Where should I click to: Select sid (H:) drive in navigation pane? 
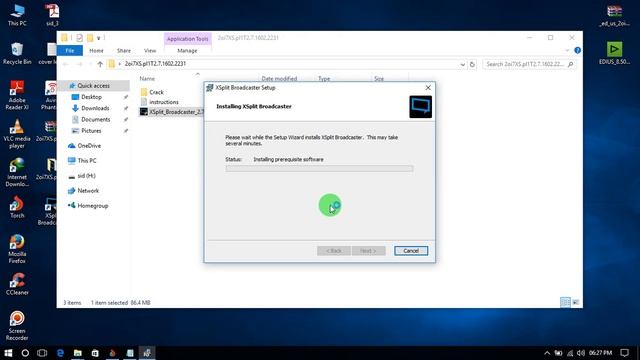86,176
